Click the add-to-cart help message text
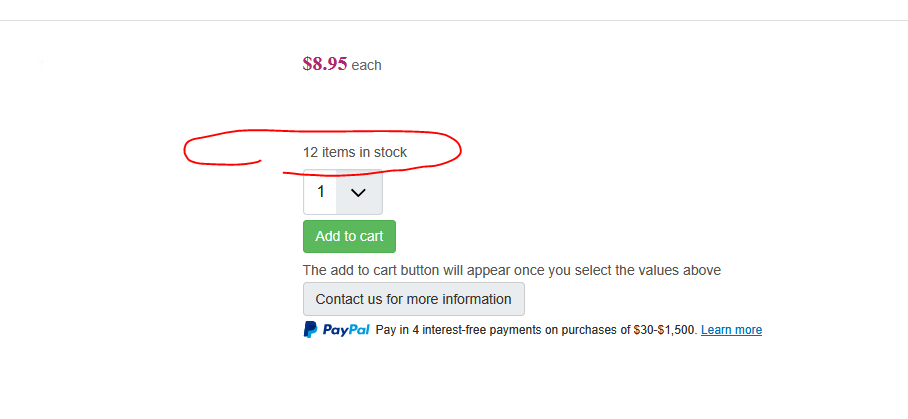 (512, 270)
